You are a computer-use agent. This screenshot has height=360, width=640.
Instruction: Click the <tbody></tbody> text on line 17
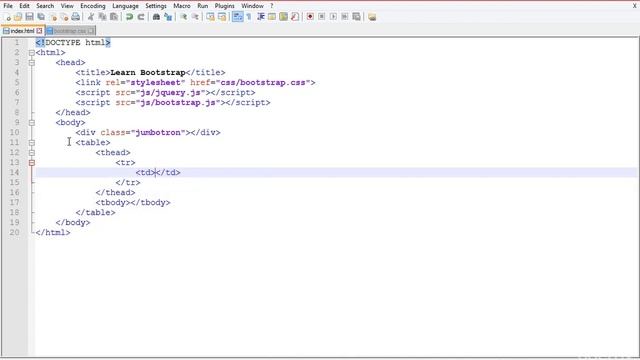(x=133, y=202)
